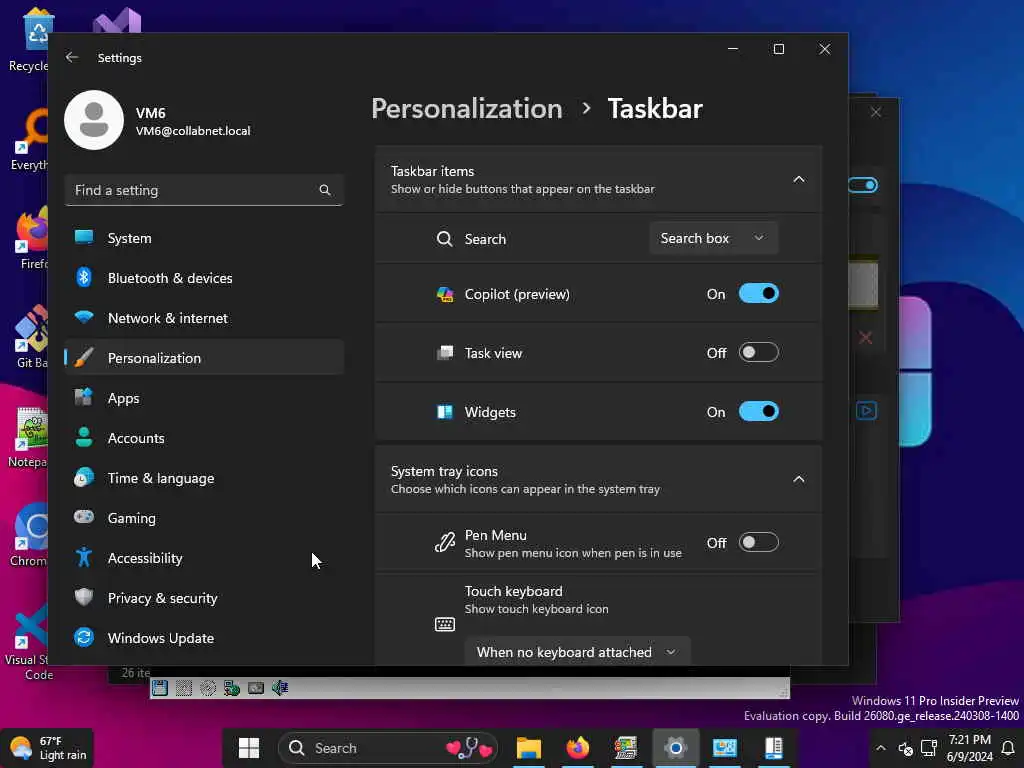Screen dimensions: 1024x768
Task: Click the Widgets icon in settings list
Action: 445,412
